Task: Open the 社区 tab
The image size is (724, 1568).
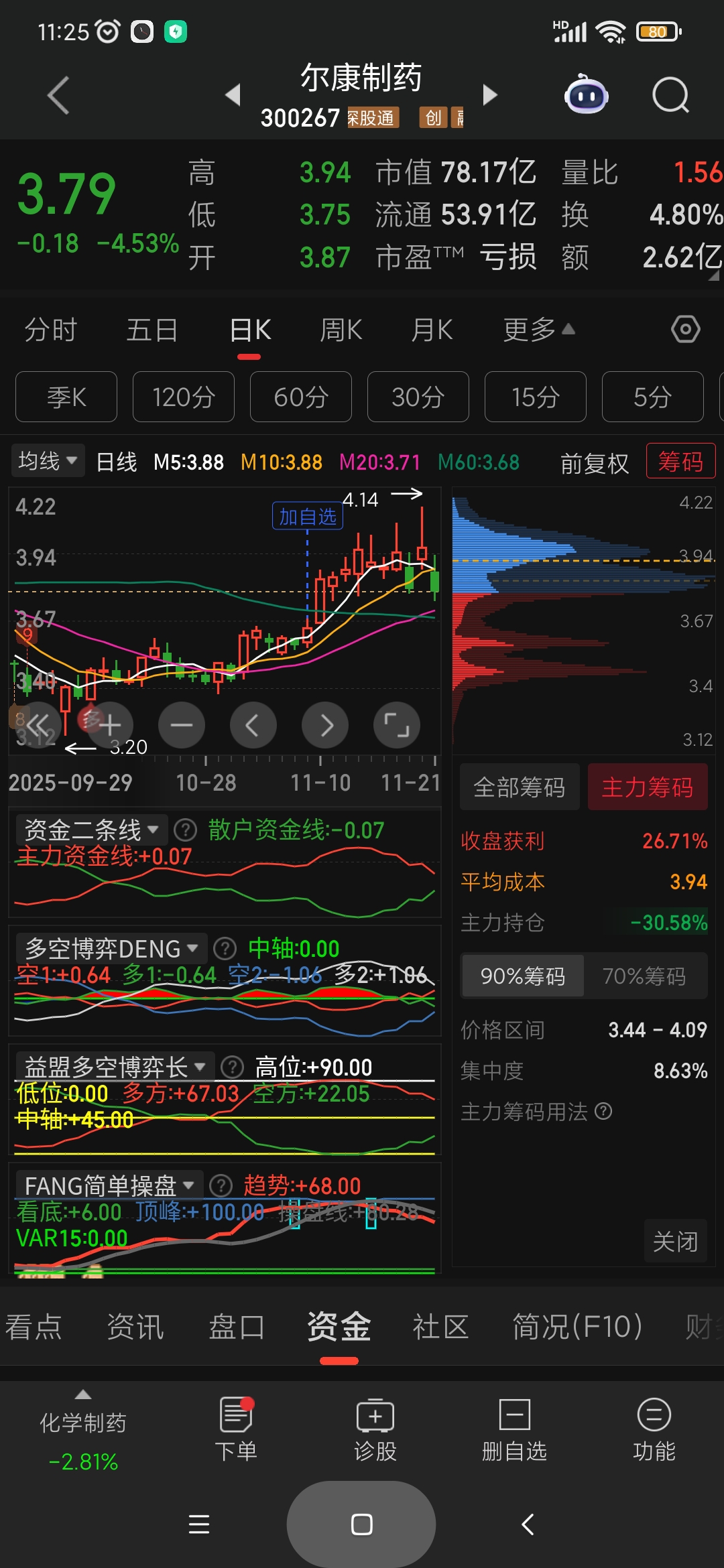Action: tap(440, 1327)
